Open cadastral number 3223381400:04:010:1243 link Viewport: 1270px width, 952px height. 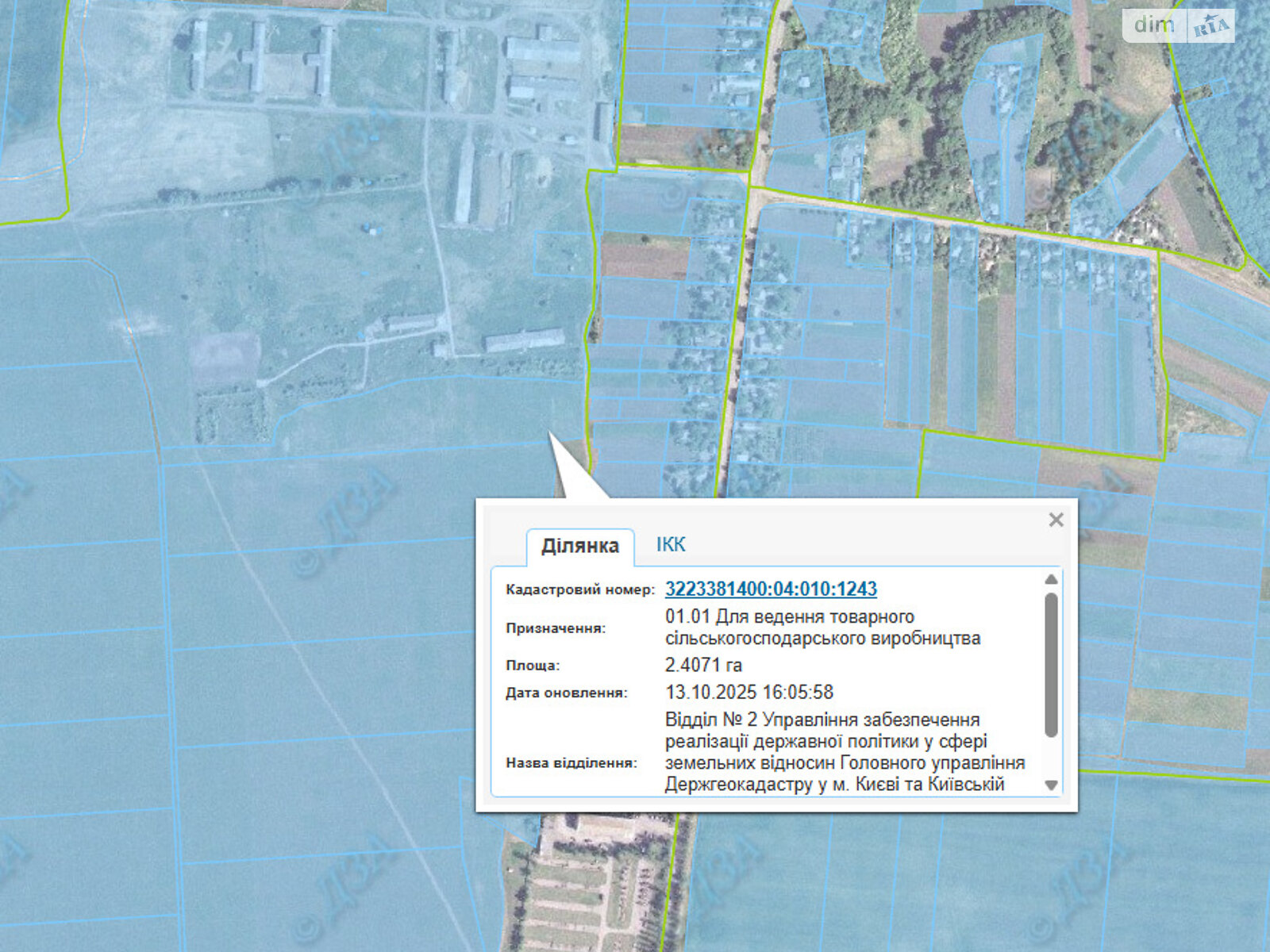771,589
